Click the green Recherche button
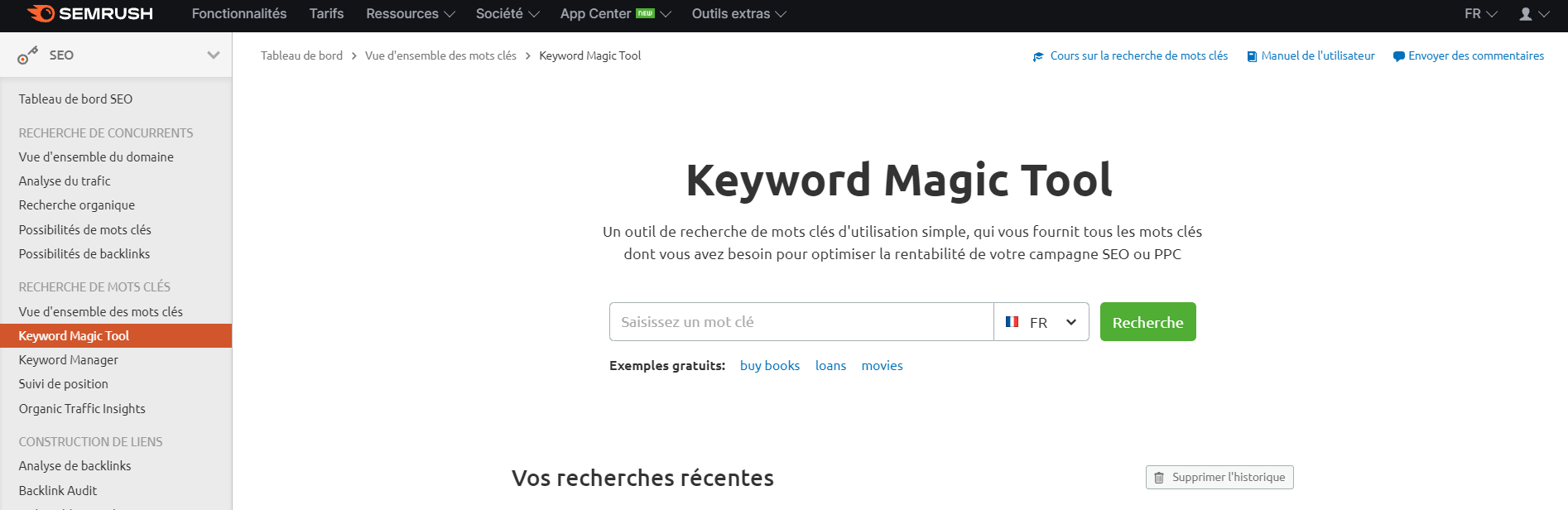This screenshot has height=510, width=1568. pos(1147,322)
